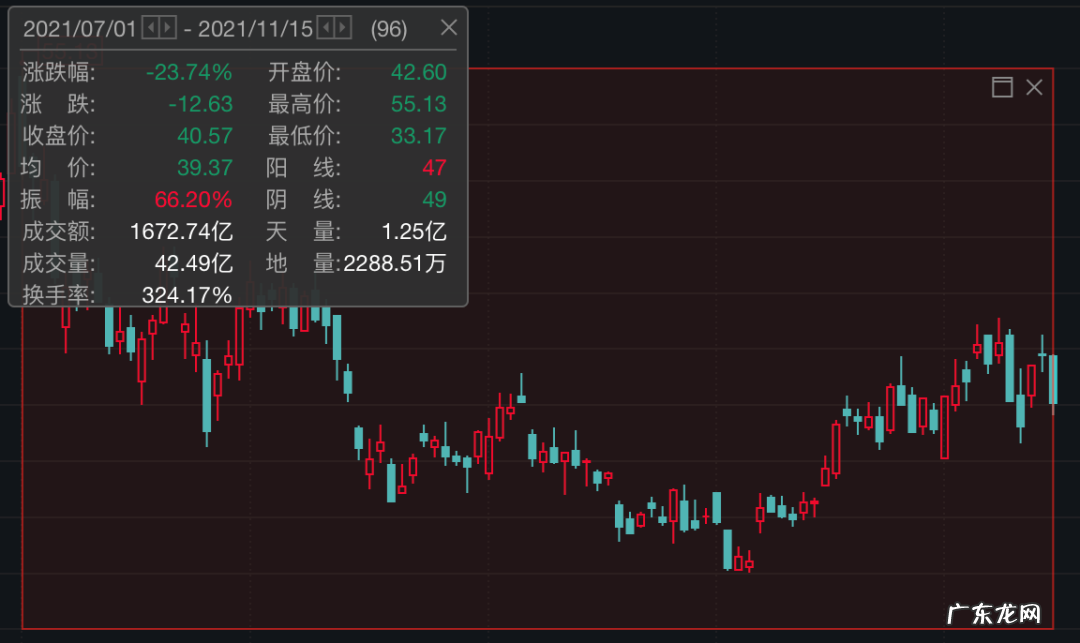The width and height of the screenshot is (1080, 643).
Task: Step the start date forward with its right arrow
Action: coord(164,28)
